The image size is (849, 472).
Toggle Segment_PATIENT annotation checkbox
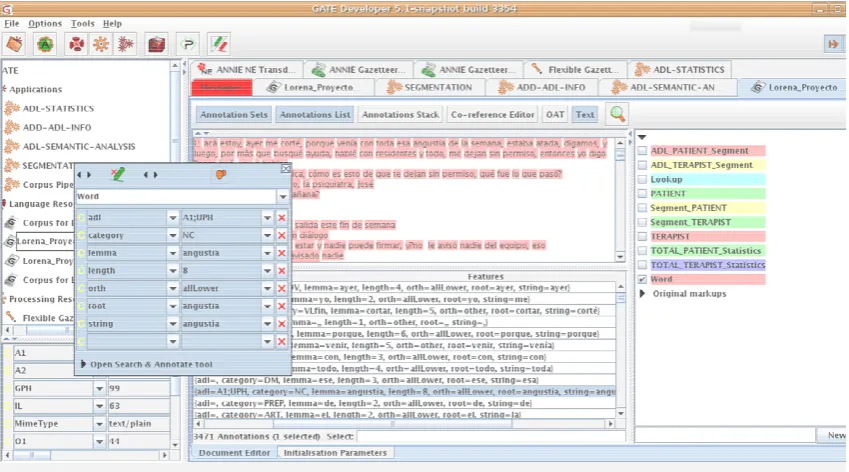642,208
